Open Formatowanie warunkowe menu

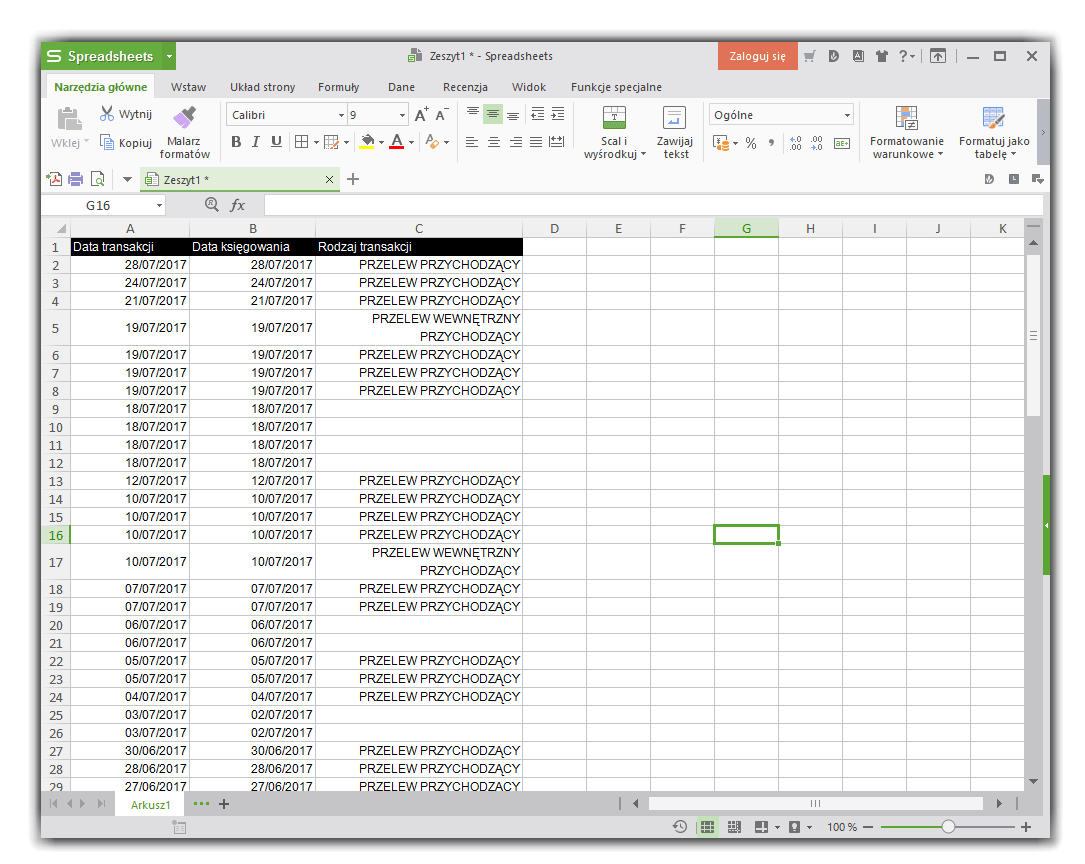(906, 133)
